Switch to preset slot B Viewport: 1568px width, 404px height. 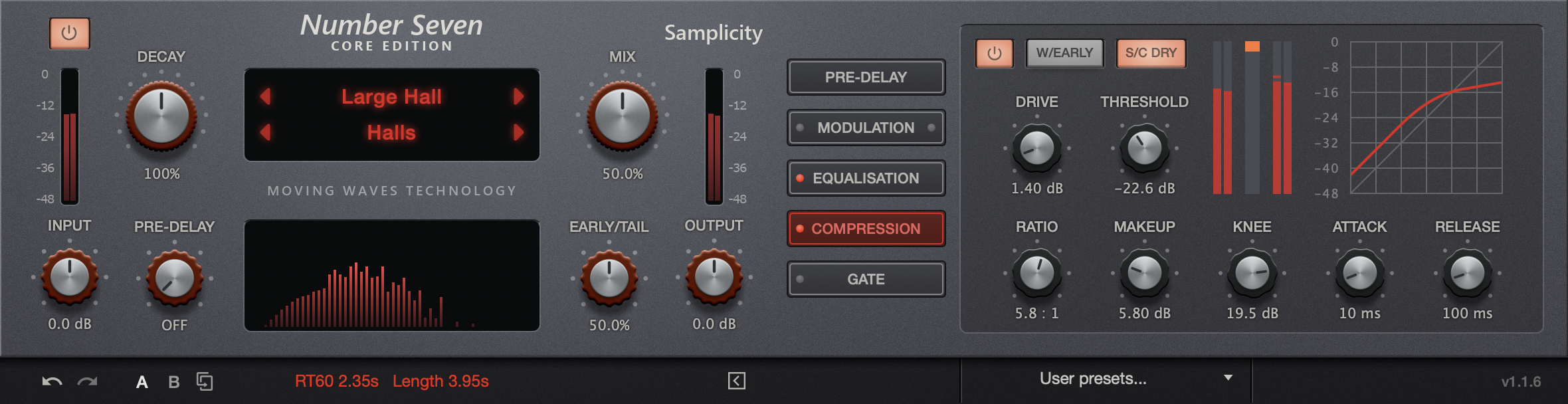click(174, 382)
